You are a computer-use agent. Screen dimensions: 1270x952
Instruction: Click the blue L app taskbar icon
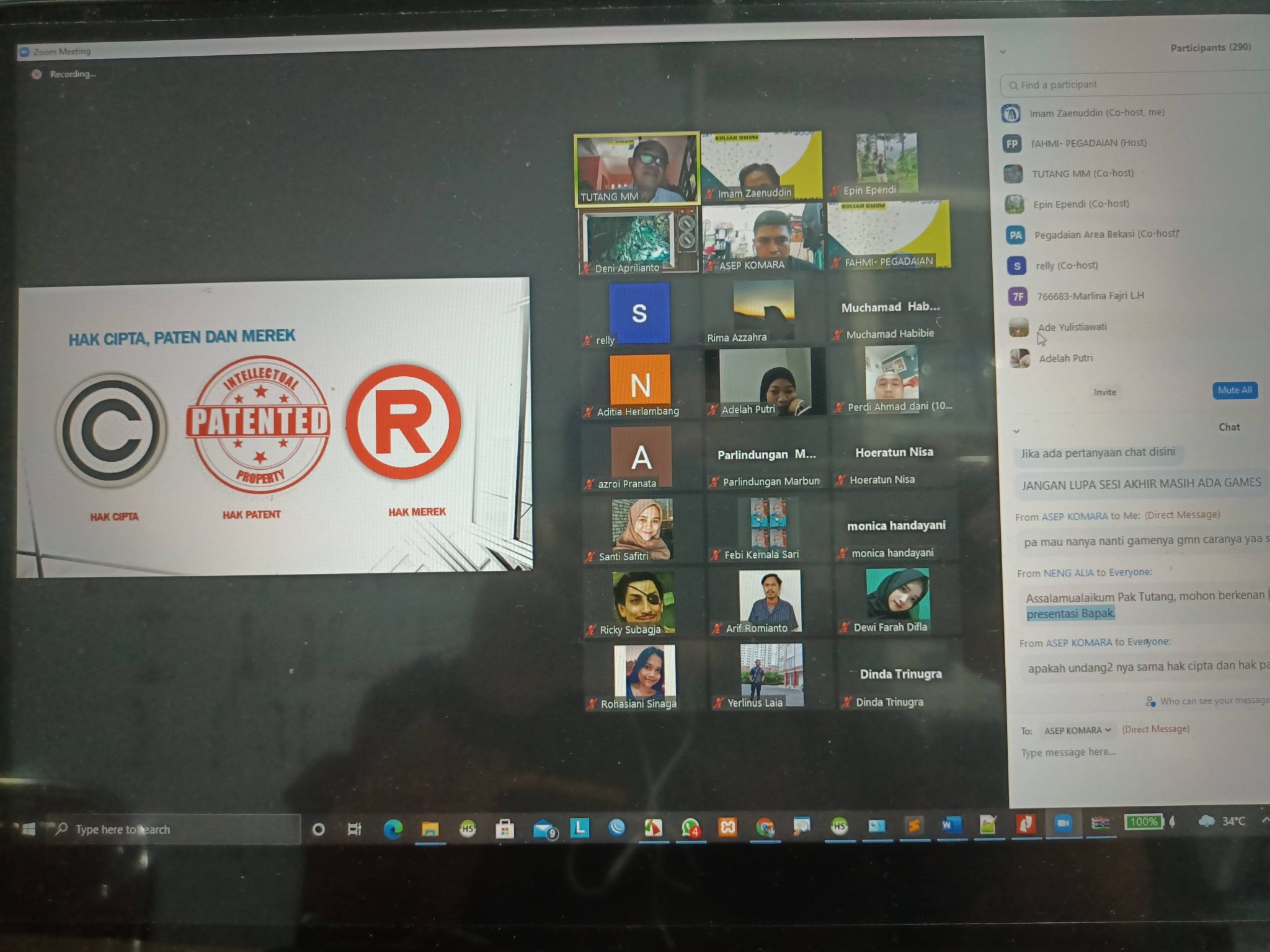coord(579,827)
